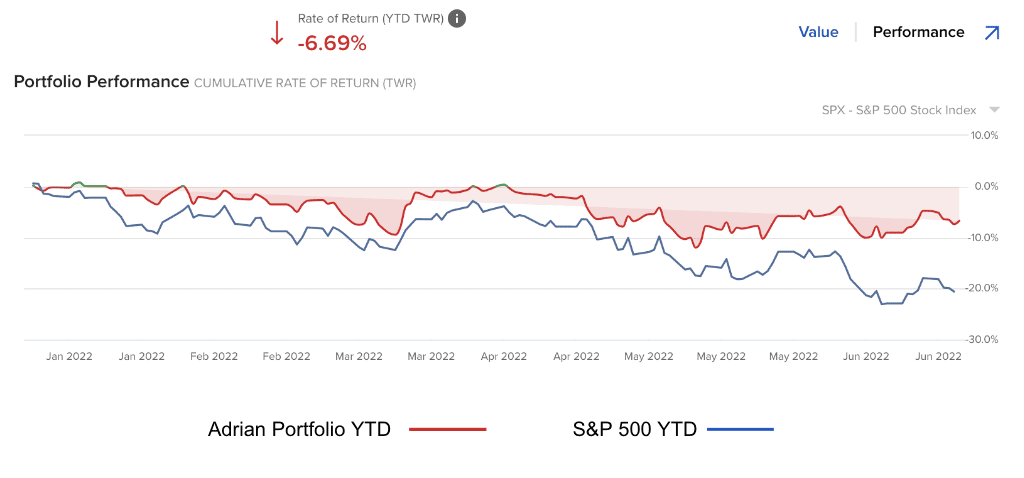Click the 10.0% y-axis label
1024x478 pixels.
point(985,135)
